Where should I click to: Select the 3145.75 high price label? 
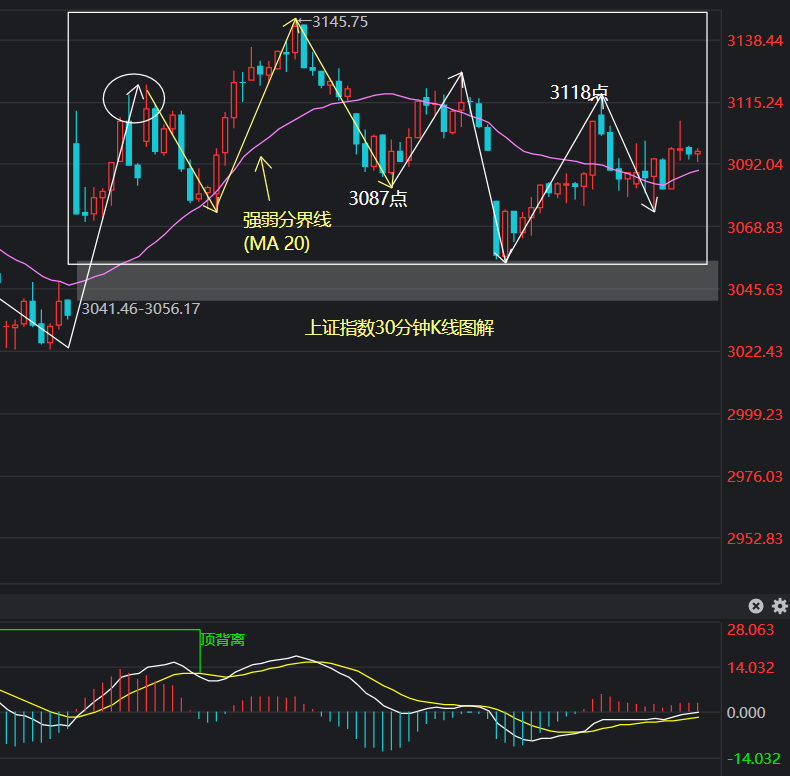340,22
